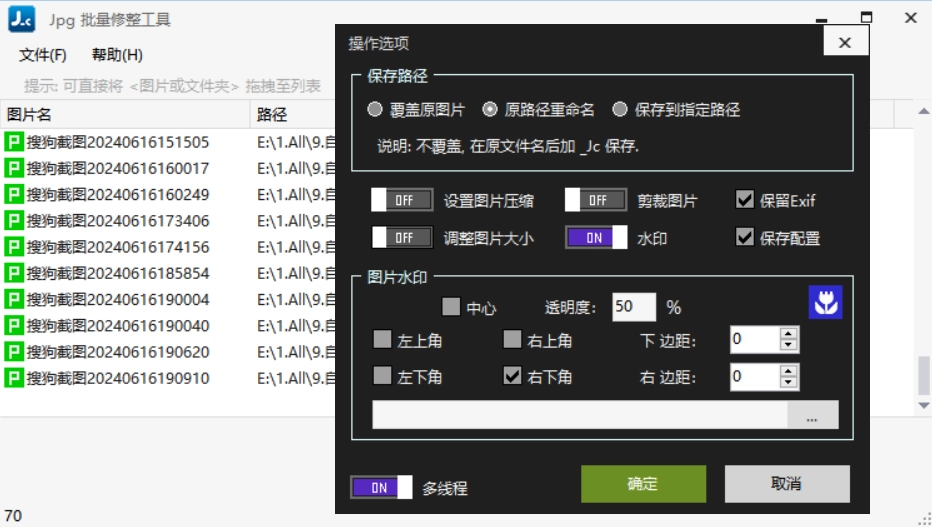Click file icon beside 搜狗截图20240616151505

click(14, 142)
